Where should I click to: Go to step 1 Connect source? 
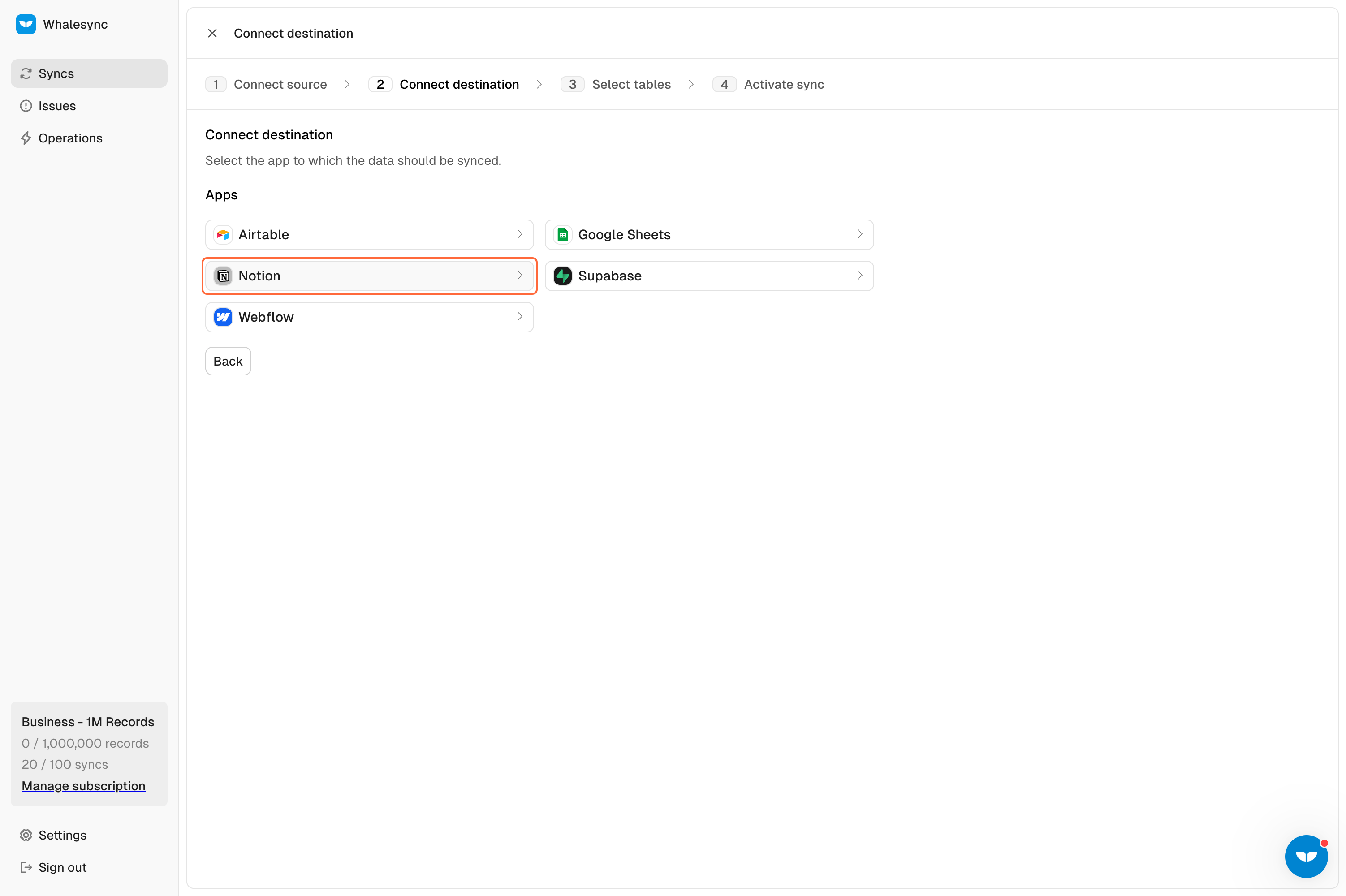click(266, 85)
